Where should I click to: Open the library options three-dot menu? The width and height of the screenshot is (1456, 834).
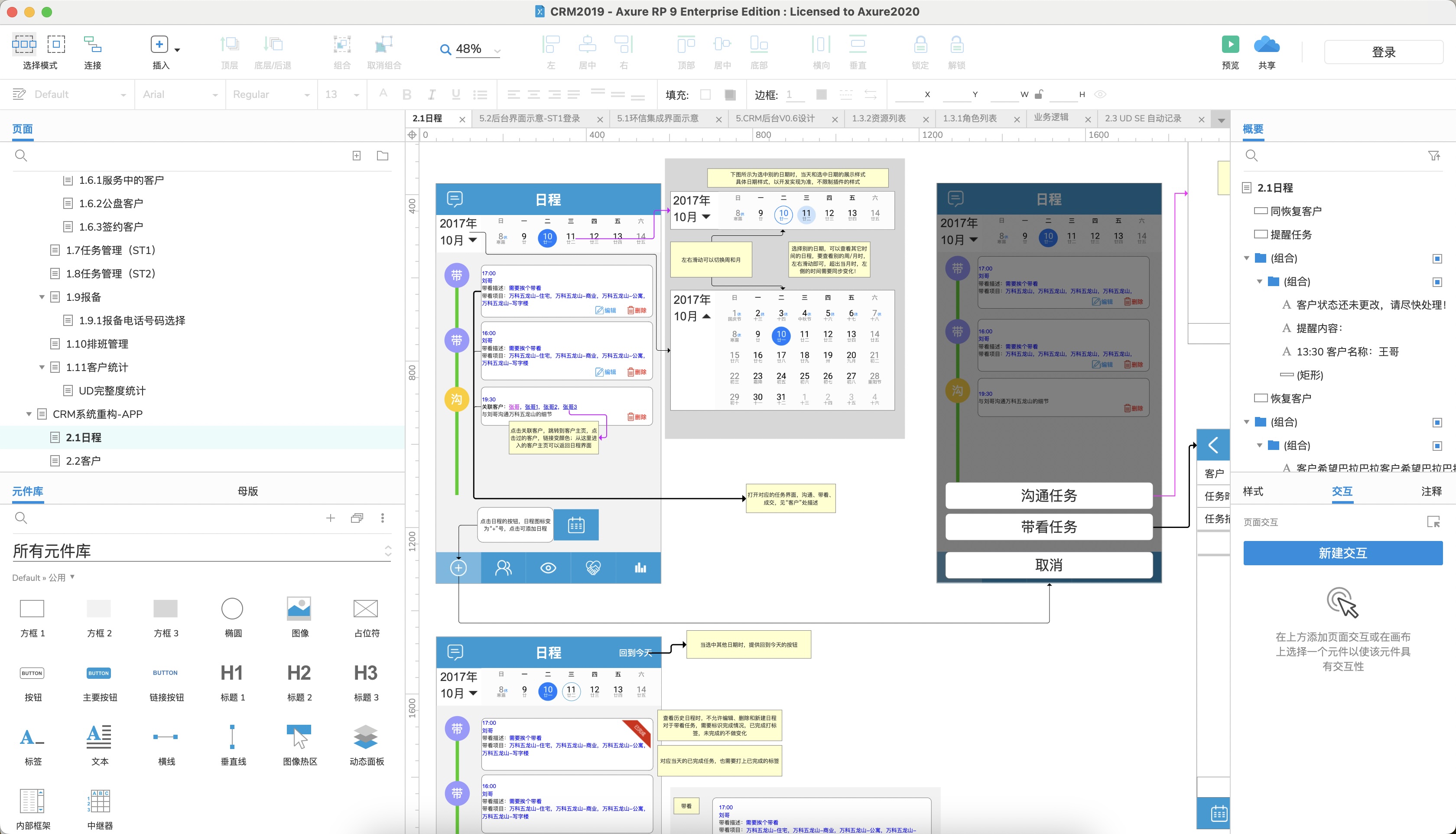click(x=383, y=518)
